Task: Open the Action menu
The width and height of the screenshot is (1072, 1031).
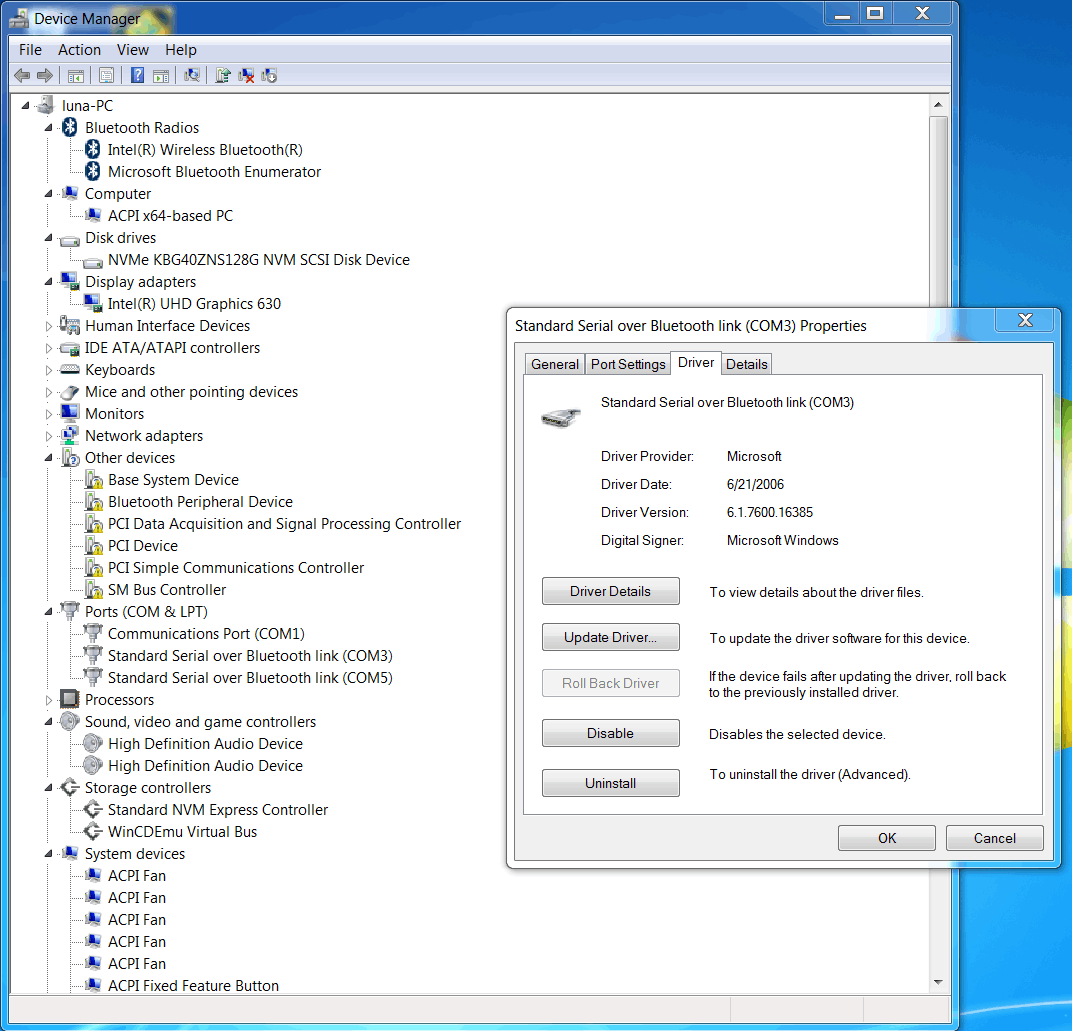Action: pyautogui.click(x=79, y=50)
